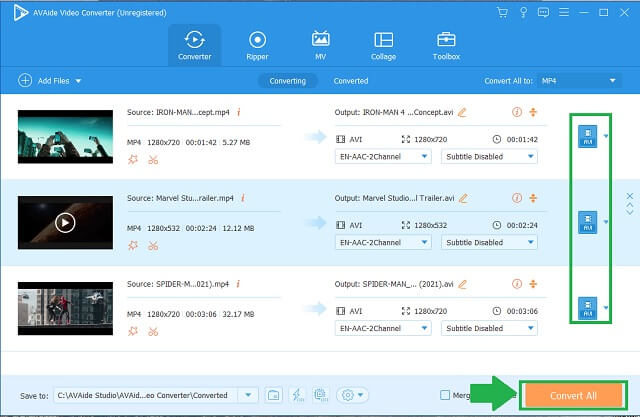Open the feedback chat icon
This screenshot has height=417, width=640.
click(543, 13)
